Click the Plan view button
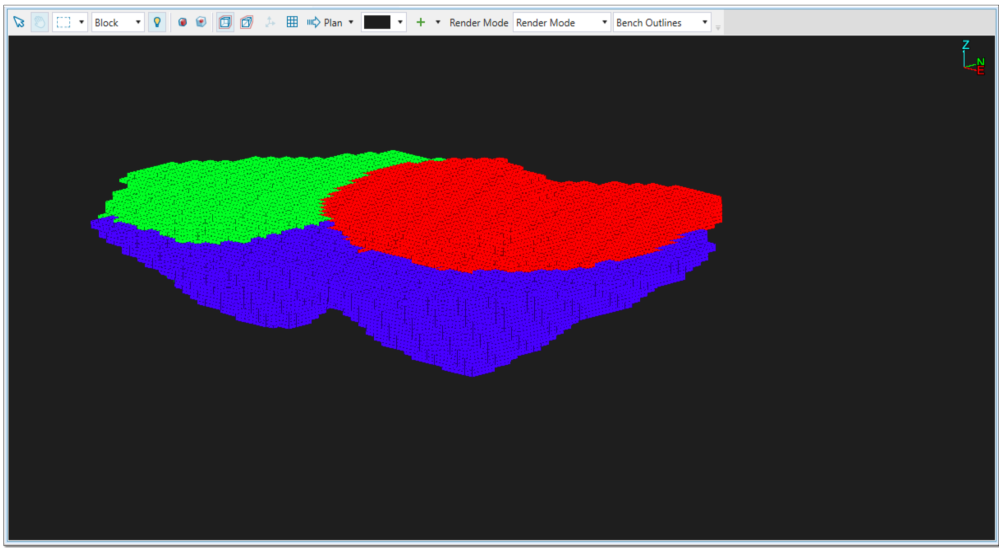Viewport: 999px width, 548px height. tap(325, 22)
